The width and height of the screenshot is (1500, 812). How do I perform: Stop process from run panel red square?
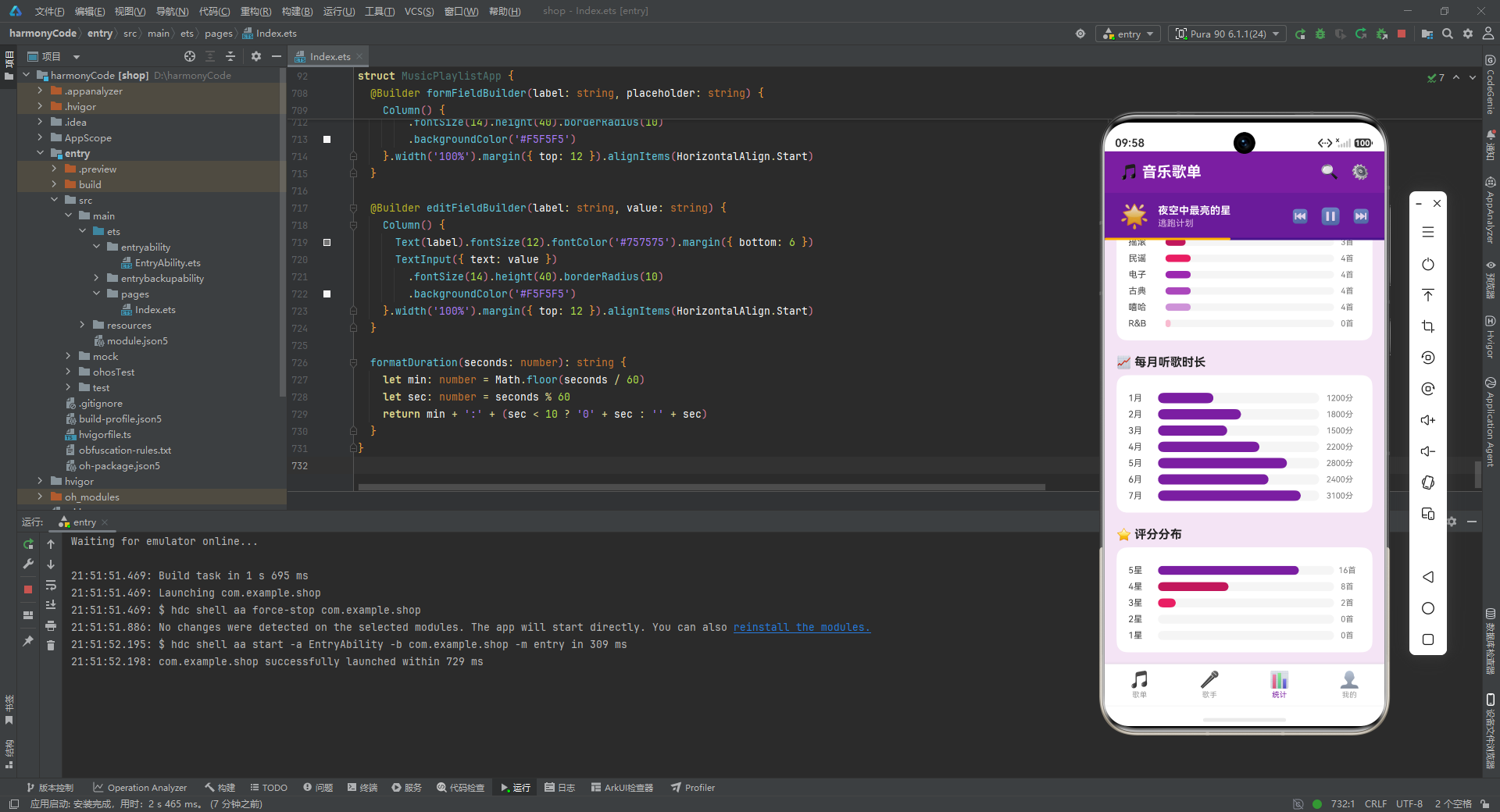[x=28, y=589]
